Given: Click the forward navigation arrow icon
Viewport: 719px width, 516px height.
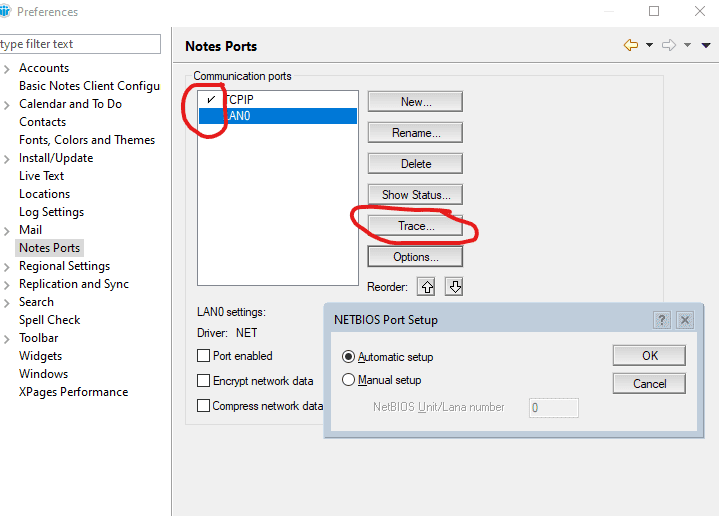Looking at the screenshot, I should pos(669,46).
